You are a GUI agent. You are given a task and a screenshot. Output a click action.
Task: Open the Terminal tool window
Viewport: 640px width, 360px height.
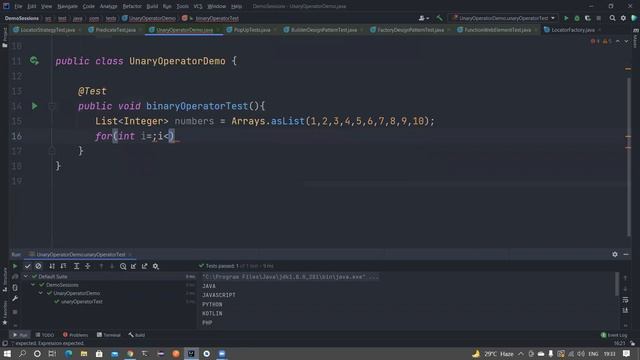click(108, 335)
